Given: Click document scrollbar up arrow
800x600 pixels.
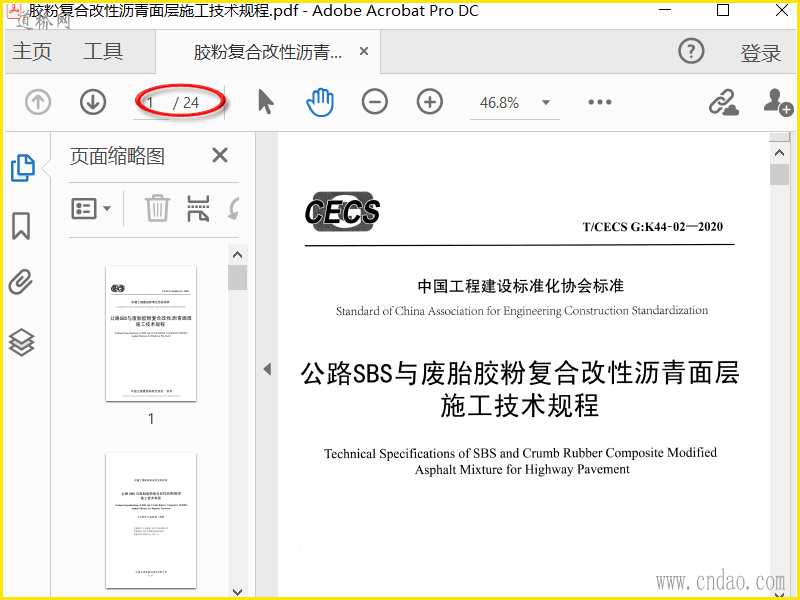Looking at the screenshot, I should [x=779, y=153].
